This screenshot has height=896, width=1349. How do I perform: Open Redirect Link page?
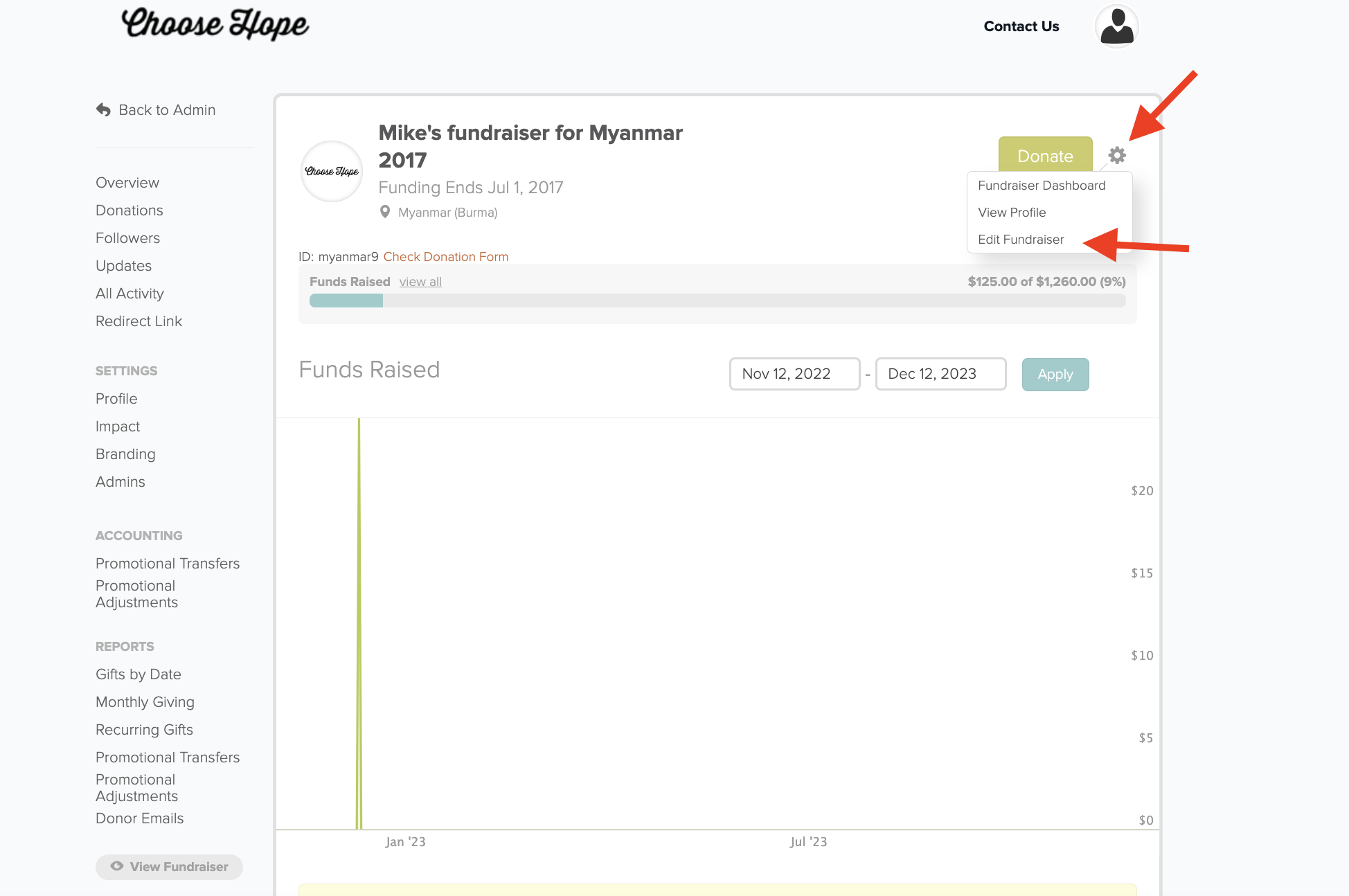(x=139, y=321)
